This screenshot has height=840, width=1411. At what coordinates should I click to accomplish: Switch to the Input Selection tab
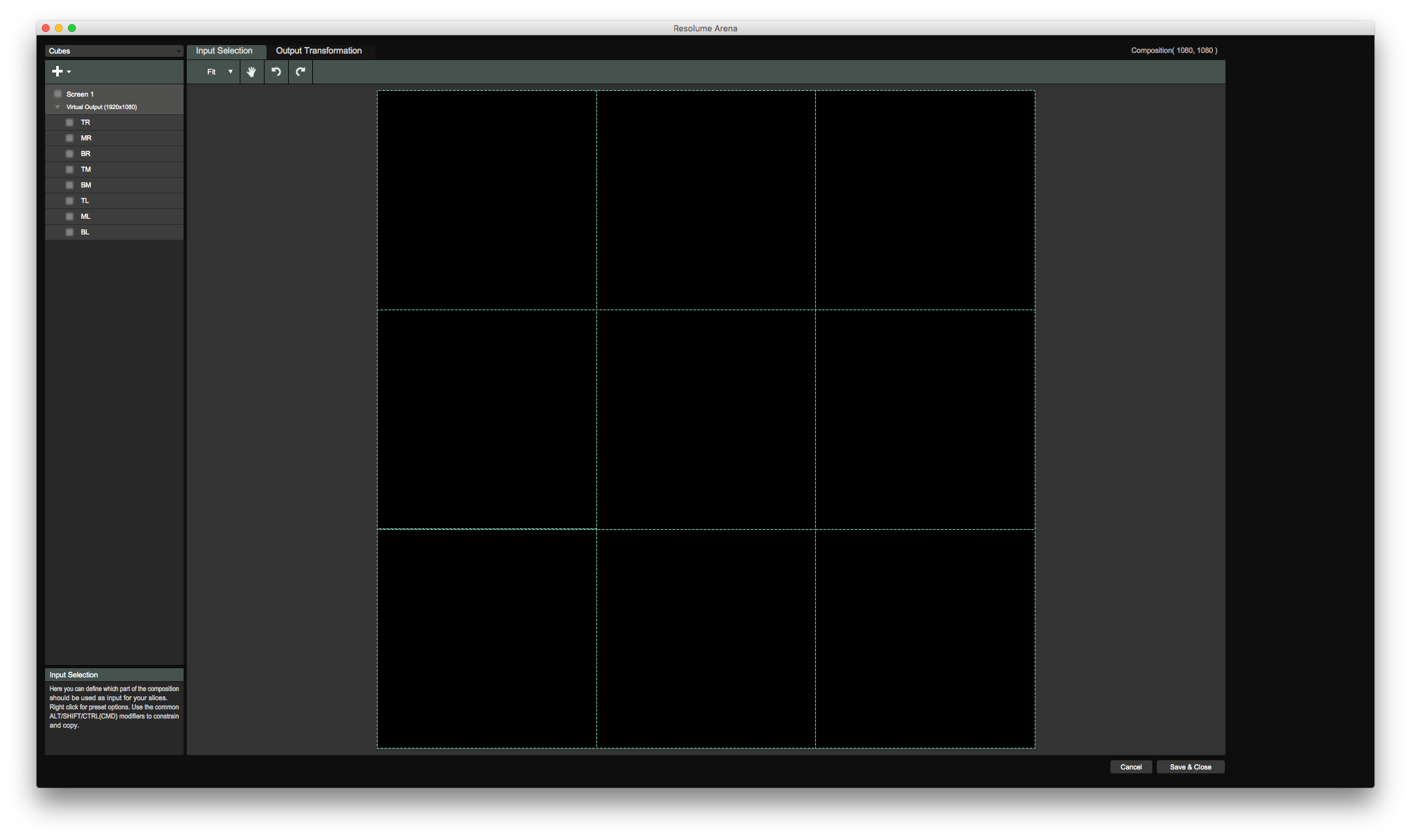(x=224, y=51)
